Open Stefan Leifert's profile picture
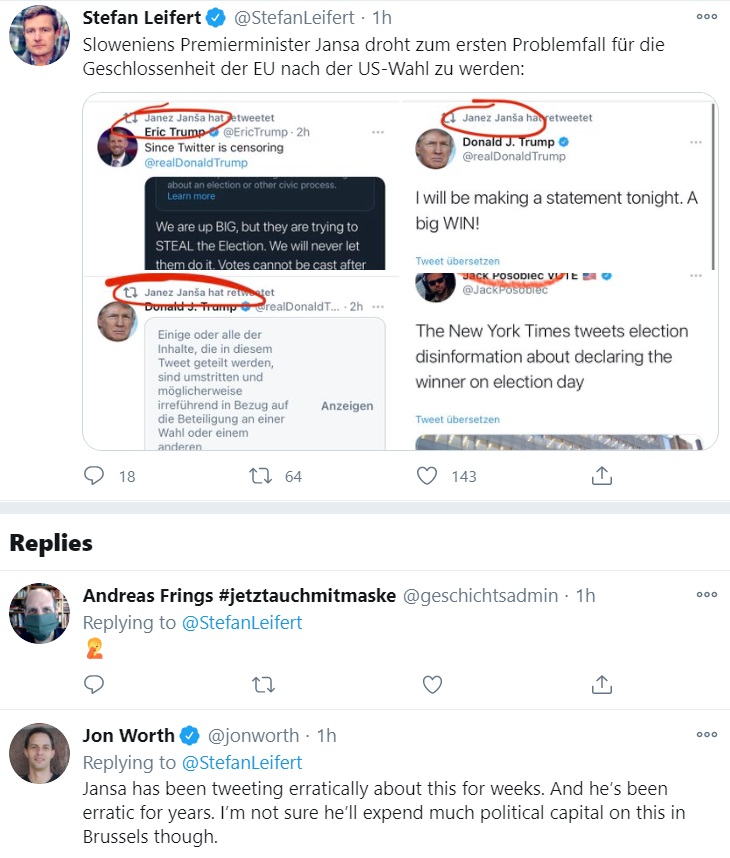 (39, 41)
